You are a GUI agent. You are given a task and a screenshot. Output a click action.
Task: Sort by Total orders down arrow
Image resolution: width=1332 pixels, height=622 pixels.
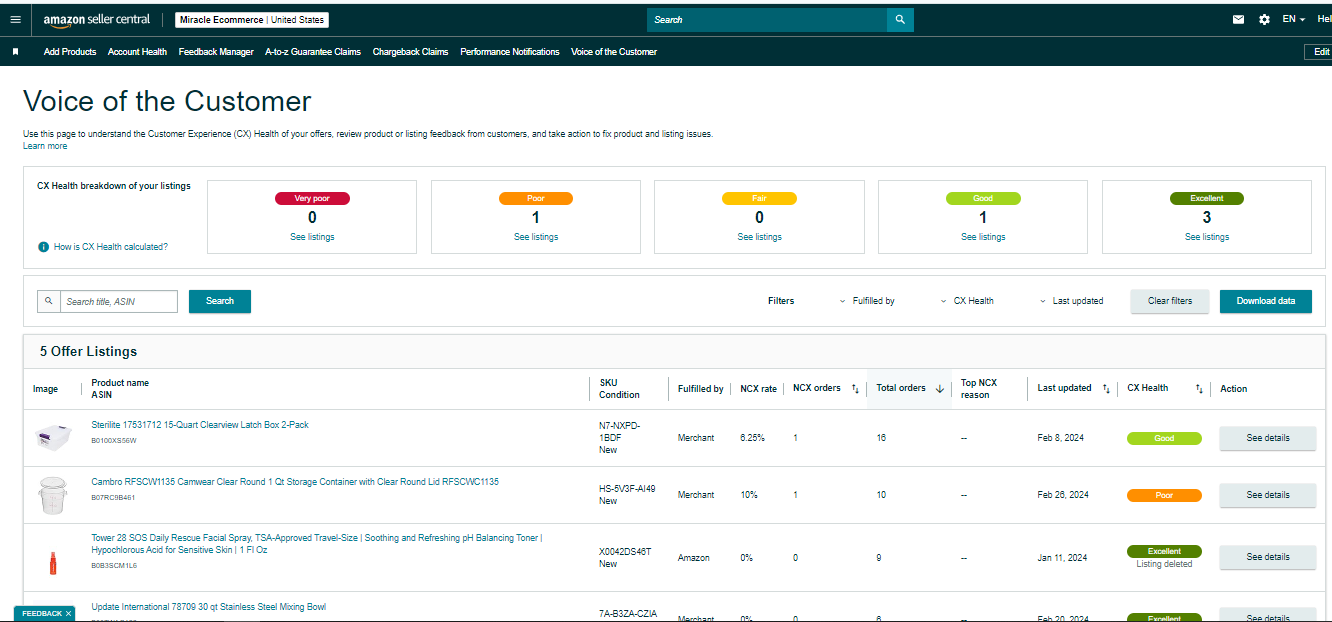click(x=939, y=389)
